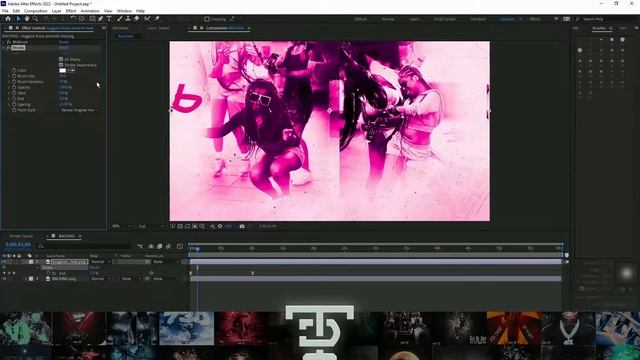This screenshot has height=360, width=640.
Task: Click the Spacing percentage value
Action: [x=65, y=104]
